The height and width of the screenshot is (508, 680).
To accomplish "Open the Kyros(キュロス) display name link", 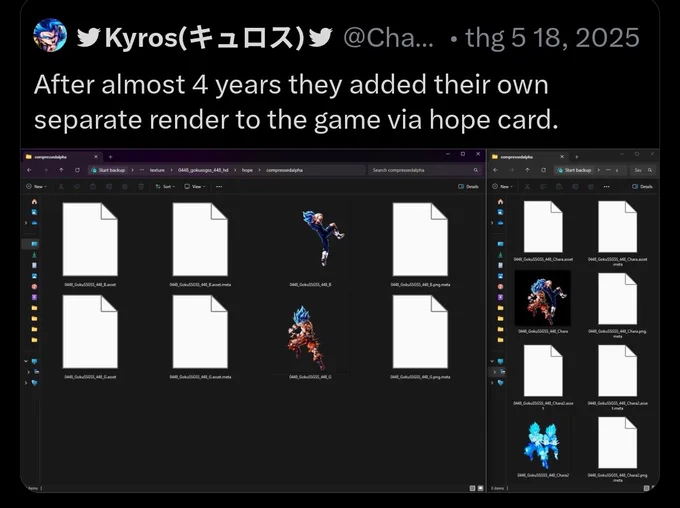I will (205, 38).
